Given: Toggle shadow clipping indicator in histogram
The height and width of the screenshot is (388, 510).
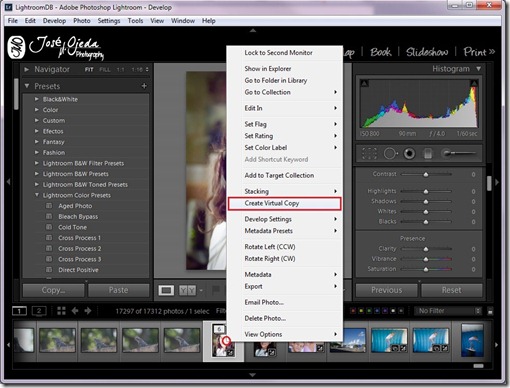Looking at the screenshot, I should (x=364, y=83).
